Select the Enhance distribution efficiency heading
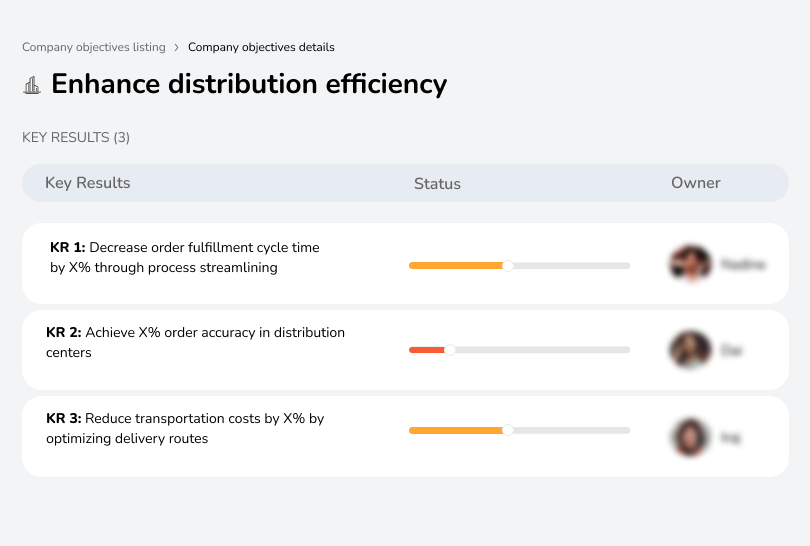 coord(249,84)
